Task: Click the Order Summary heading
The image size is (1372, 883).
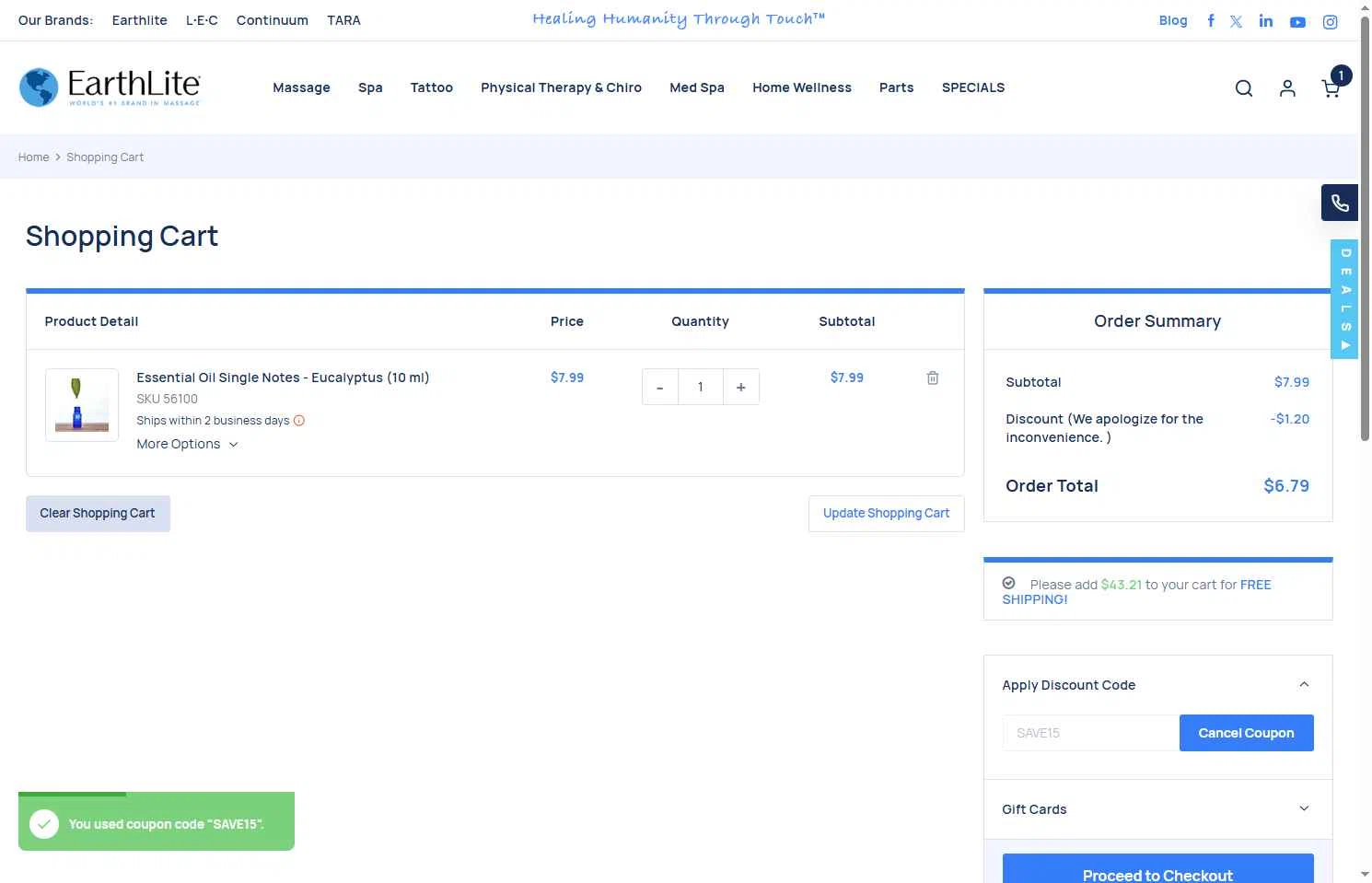Action: coord(1157,321)
